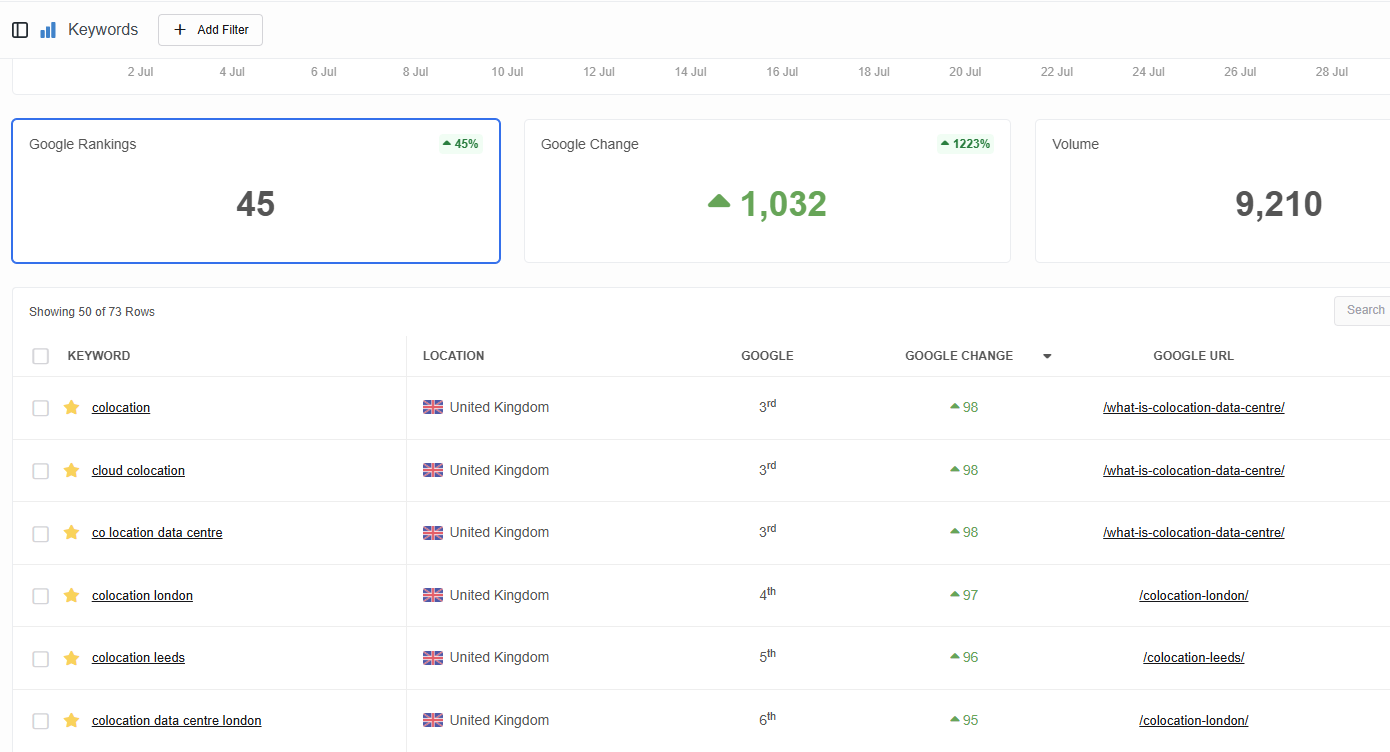Toggle favorite star for colocation leeds

click(71, 657)
